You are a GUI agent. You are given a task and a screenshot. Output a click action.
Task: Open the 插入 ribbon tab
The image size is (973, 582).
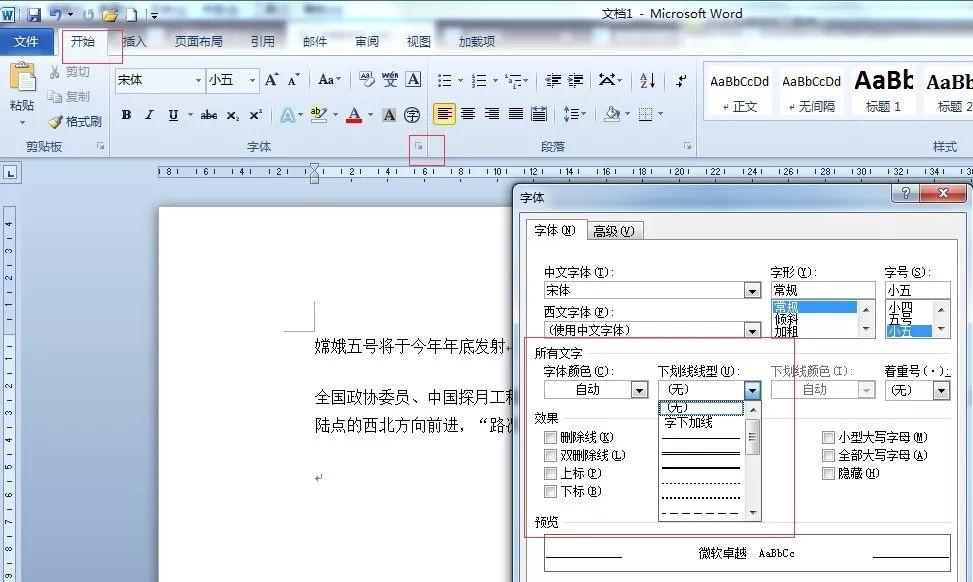[134, 42]
